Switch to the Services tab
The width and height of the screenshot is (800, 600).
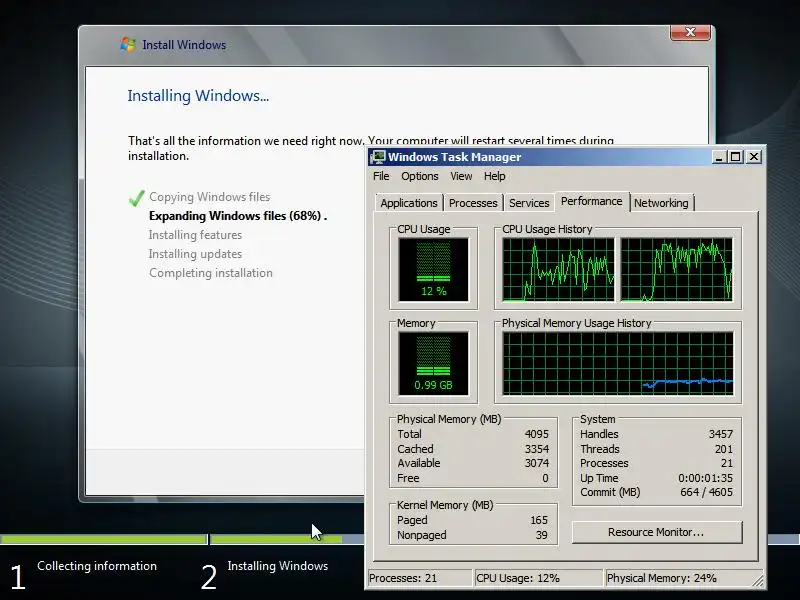click(x=529, y=203)
